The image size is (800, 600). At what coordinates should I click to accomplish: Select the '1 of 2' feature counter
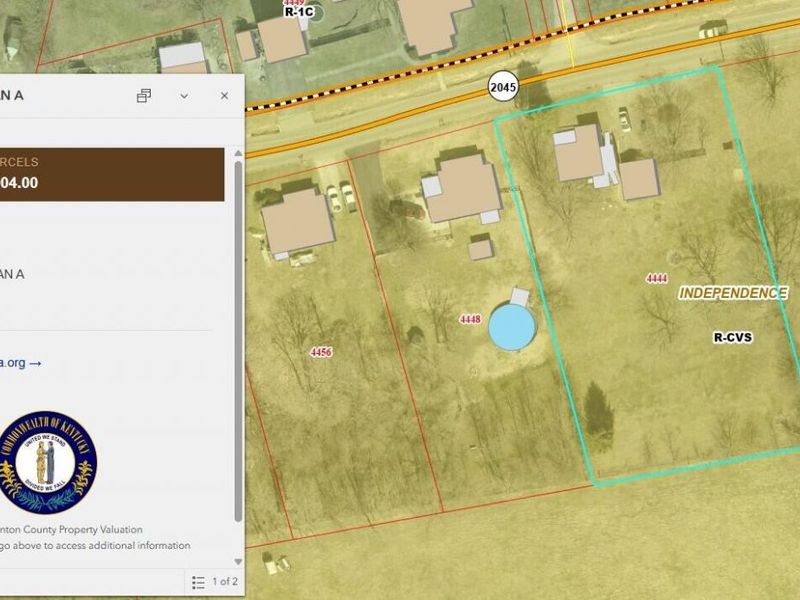click(x=225, y=581)
